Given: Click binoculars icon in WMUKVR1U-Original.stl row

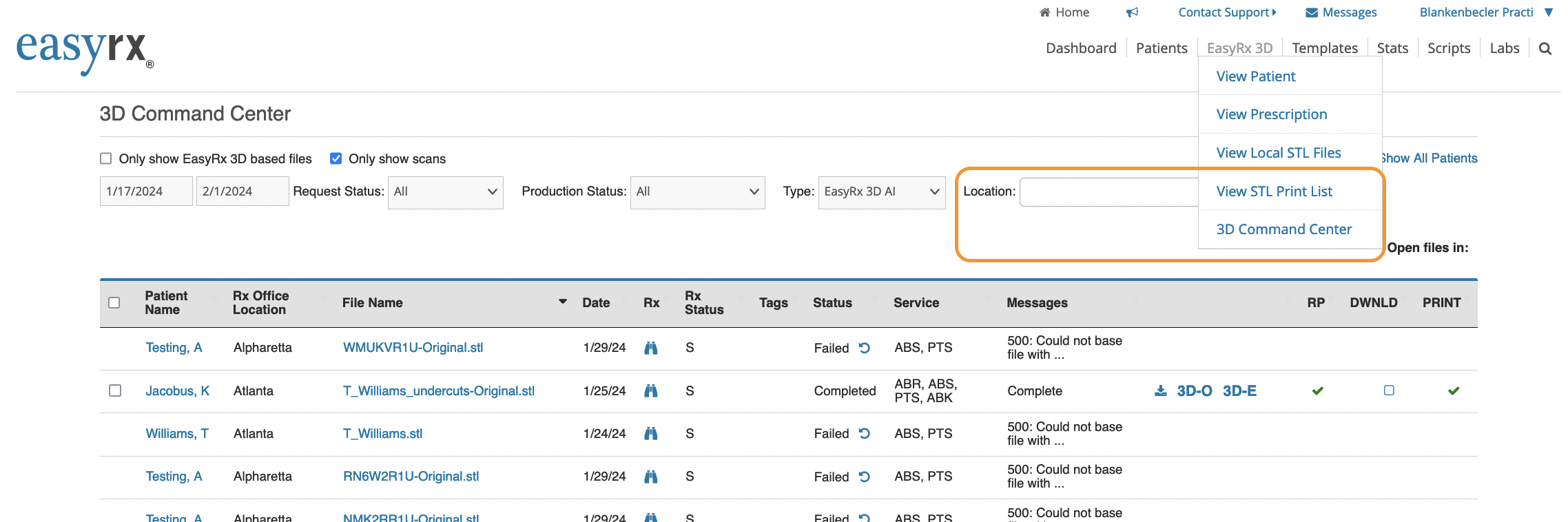Looking at the screenshot, I should (x=650, y=348).
